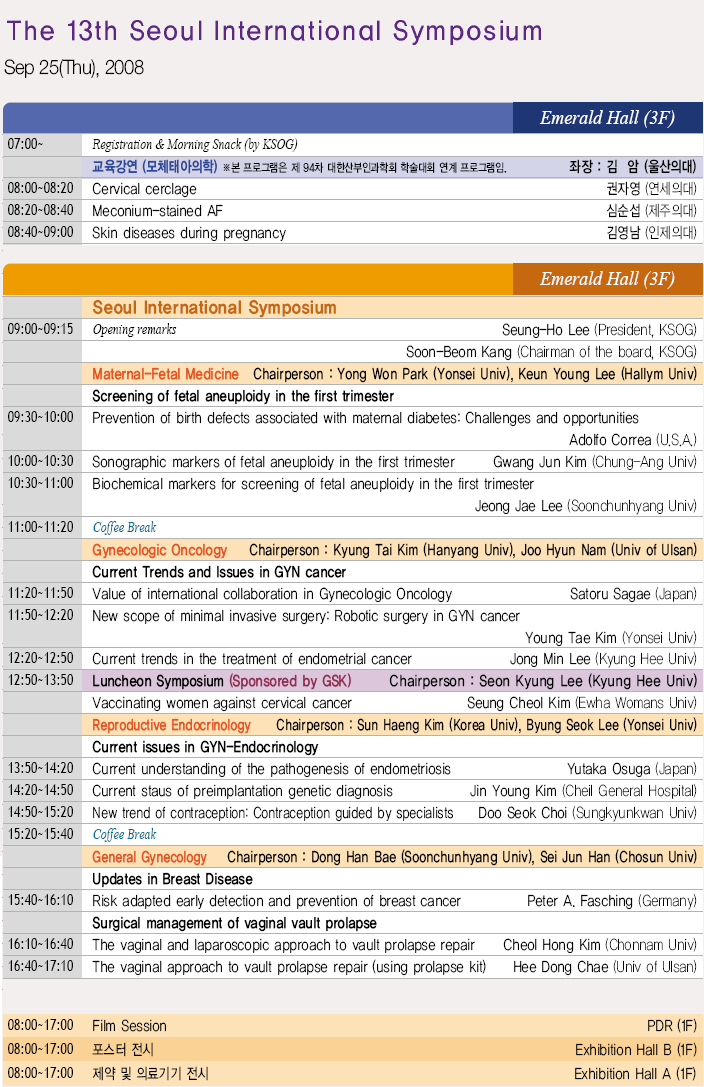Click the '교육강연 (모체태아의학)' heading
The height and width of the screenshot is (1087, 704).
(x=155, y=166)
